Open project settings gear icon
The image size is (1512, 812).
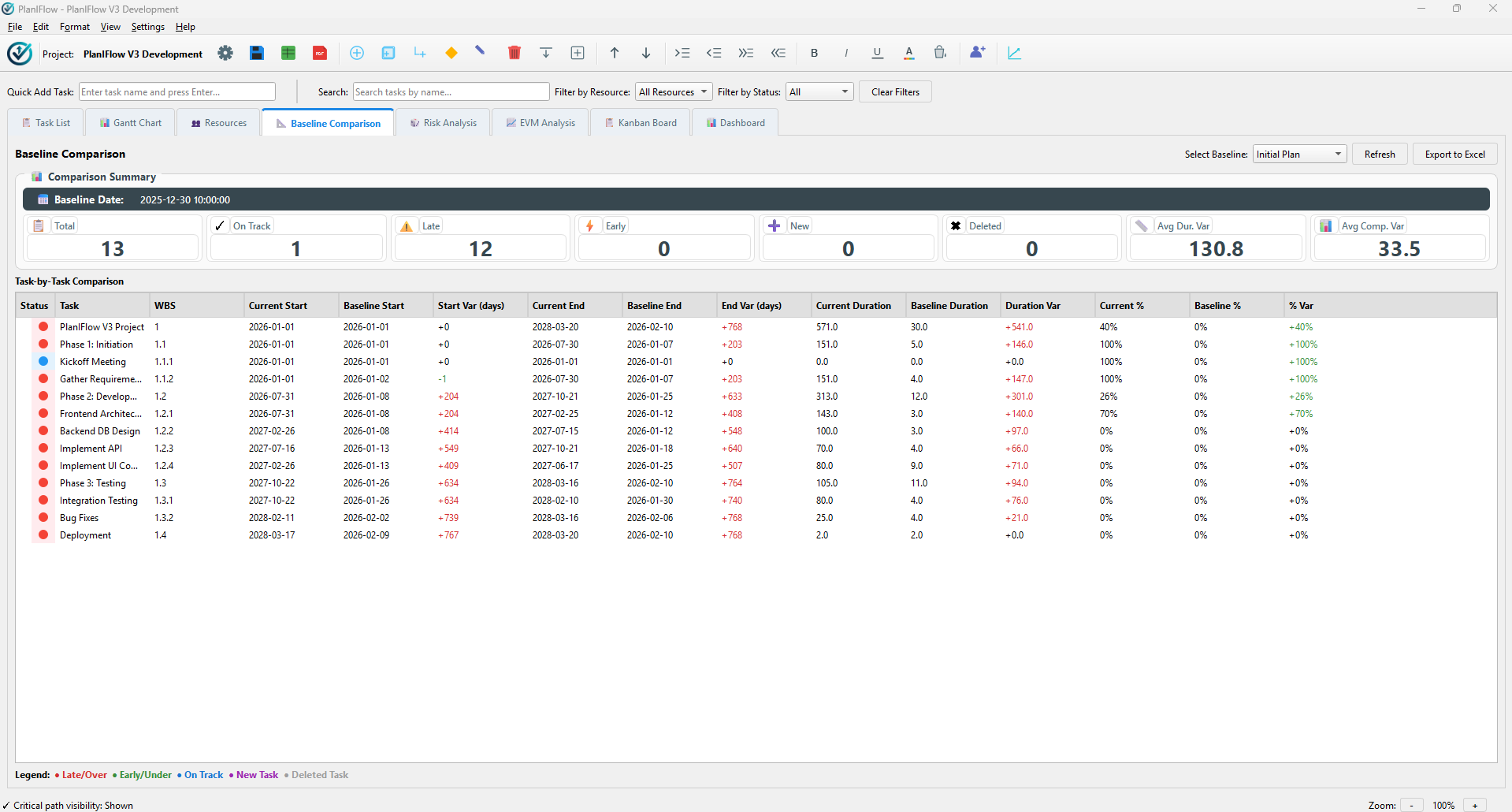pyautogui.click(x=225, y=53)
